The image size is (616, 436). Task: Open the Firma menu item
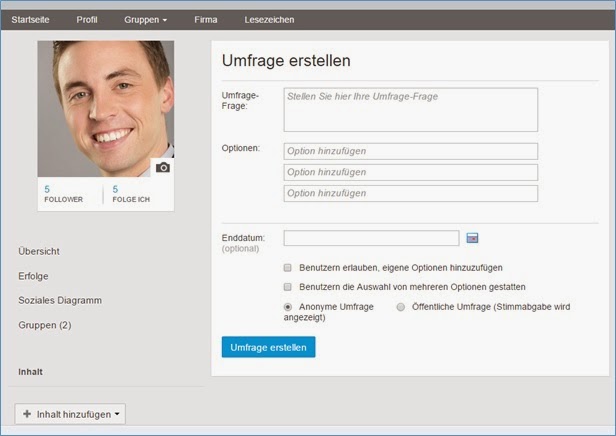click(x=206, y=19)
